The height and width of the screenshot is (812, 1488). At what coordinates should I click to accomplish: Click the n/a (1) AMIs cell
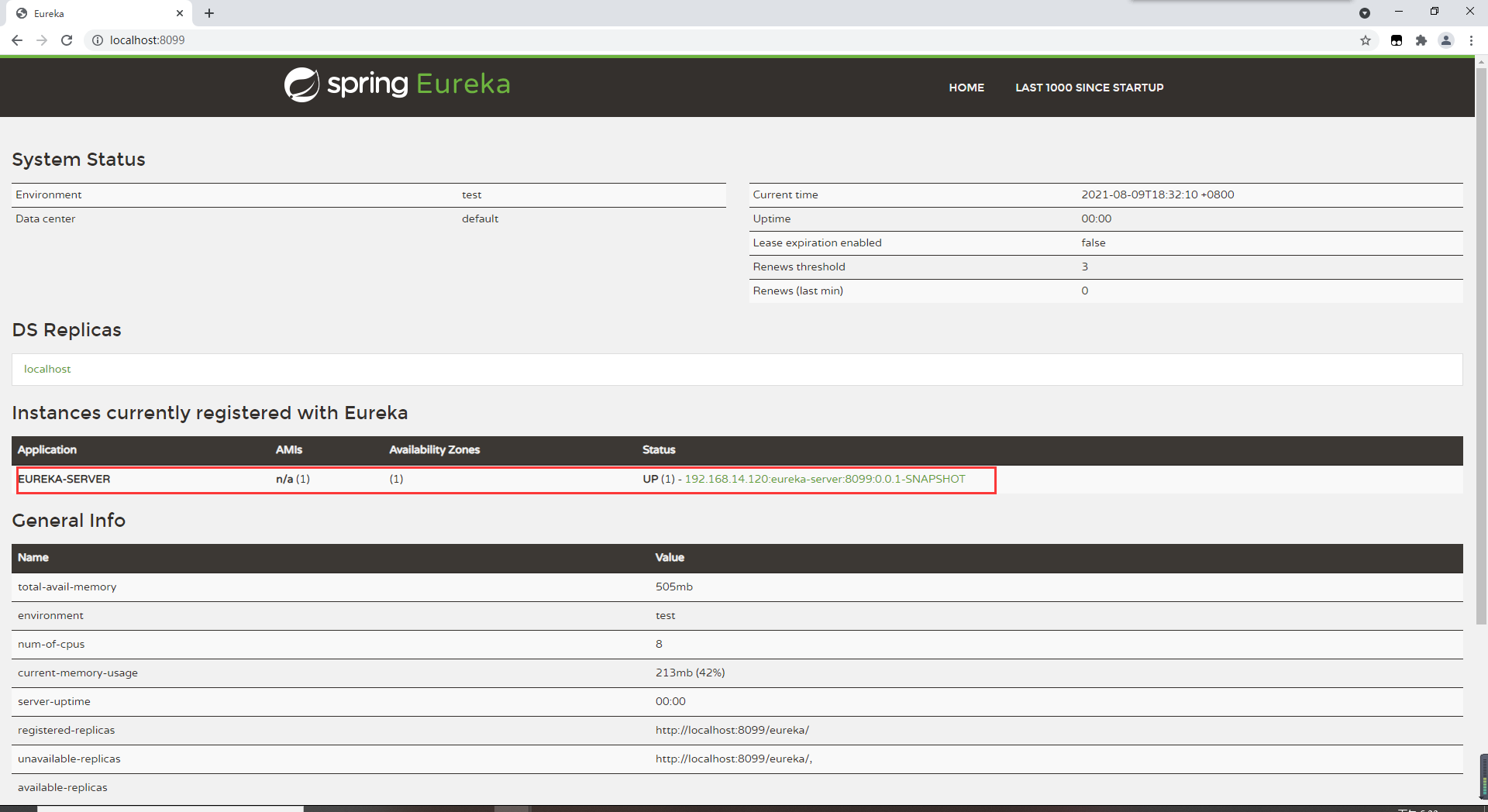293,479
